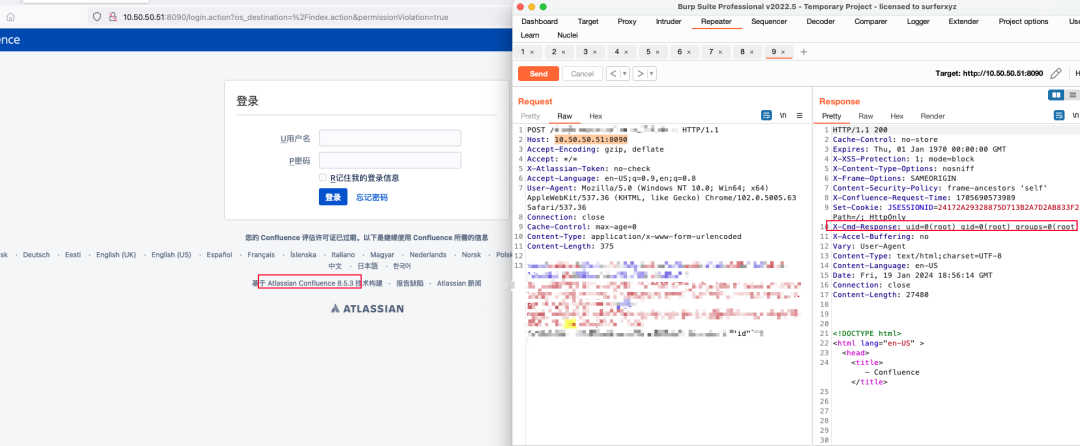The width and height of the screenshot is (1080, 446).
Task: Click the 忘记密码 forgot password link
Action: pyautogui.click(x=372, y=198)
